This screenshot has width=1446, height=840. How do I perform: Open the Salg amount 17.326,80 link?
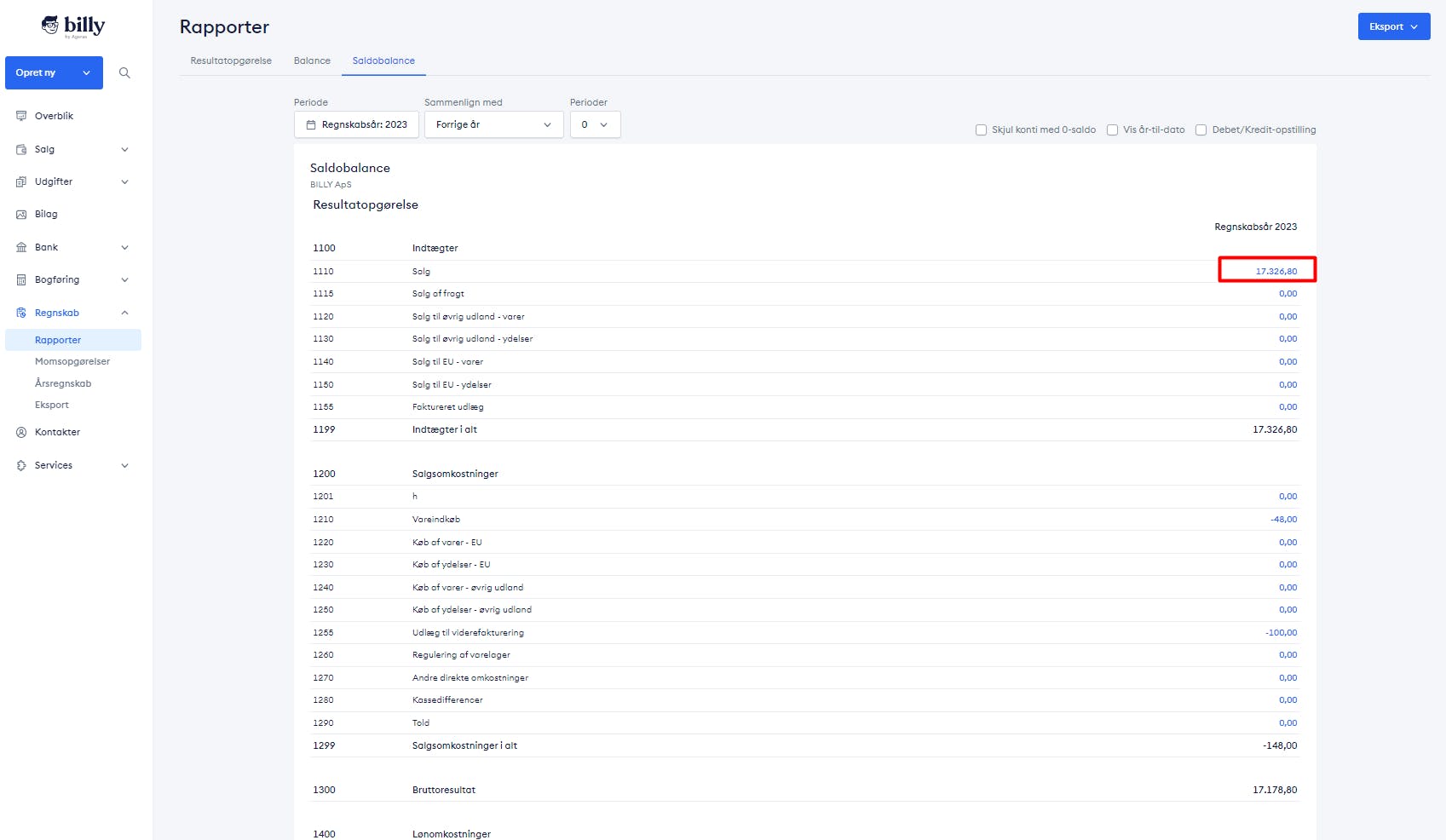tap(1276, 271)
